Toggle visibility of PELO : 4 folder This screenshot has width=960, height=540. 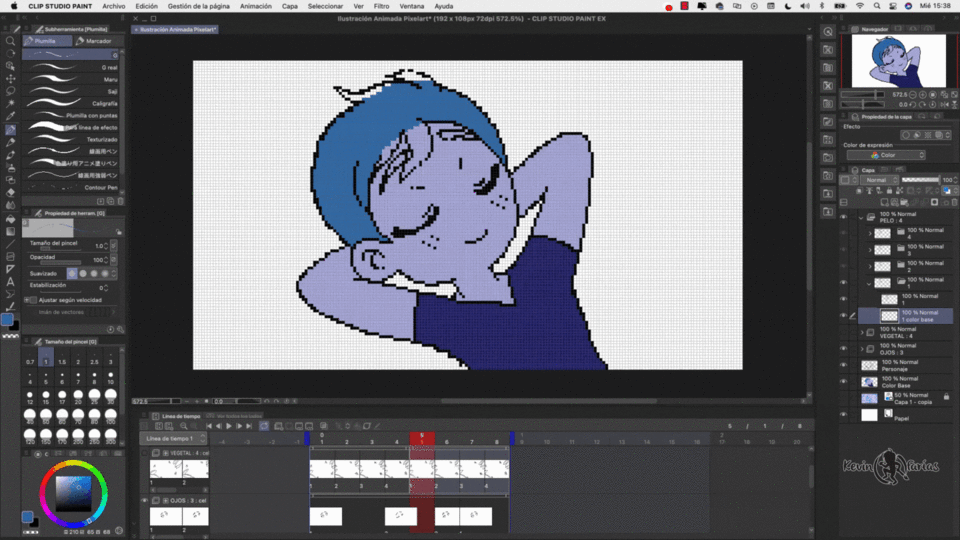(x=844, y=217)
